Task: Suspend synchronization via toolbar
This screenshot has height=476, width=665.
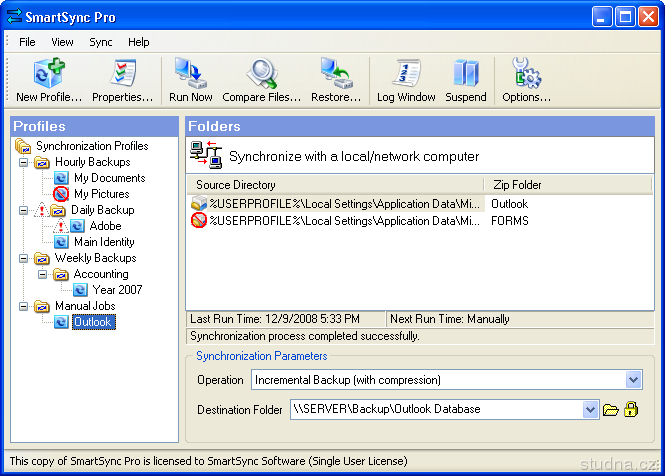Action: point(465,79)
